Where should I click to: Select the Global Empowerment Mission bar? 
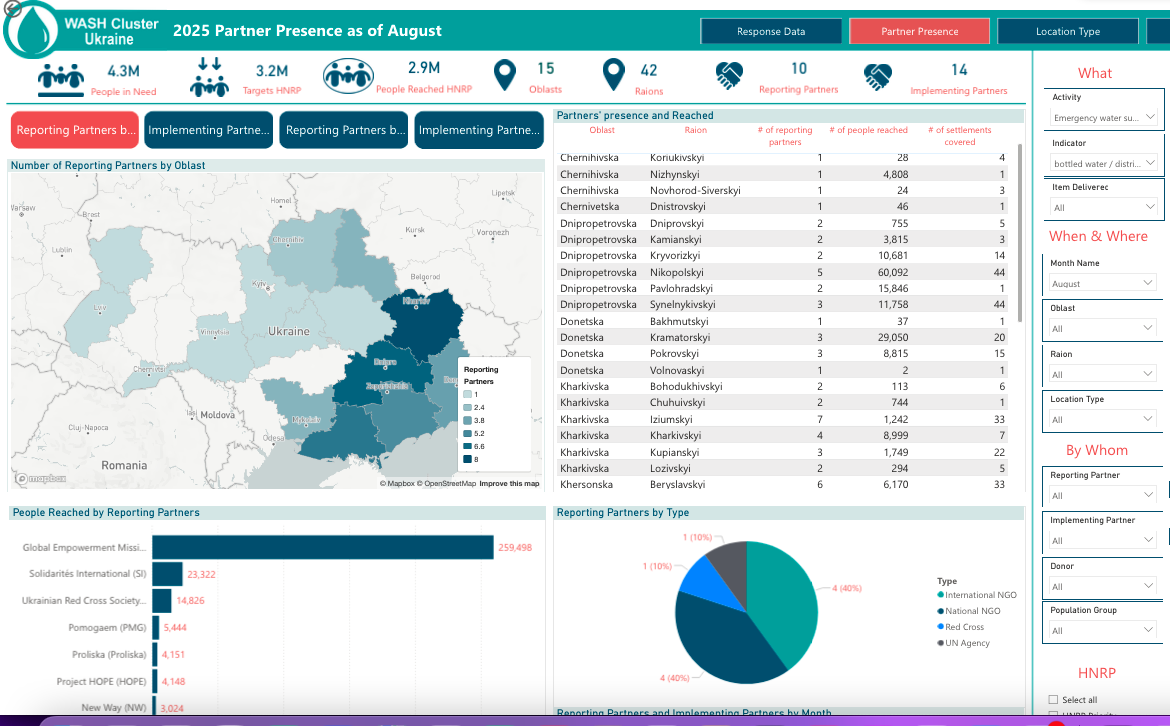click(x=322, y=547)
